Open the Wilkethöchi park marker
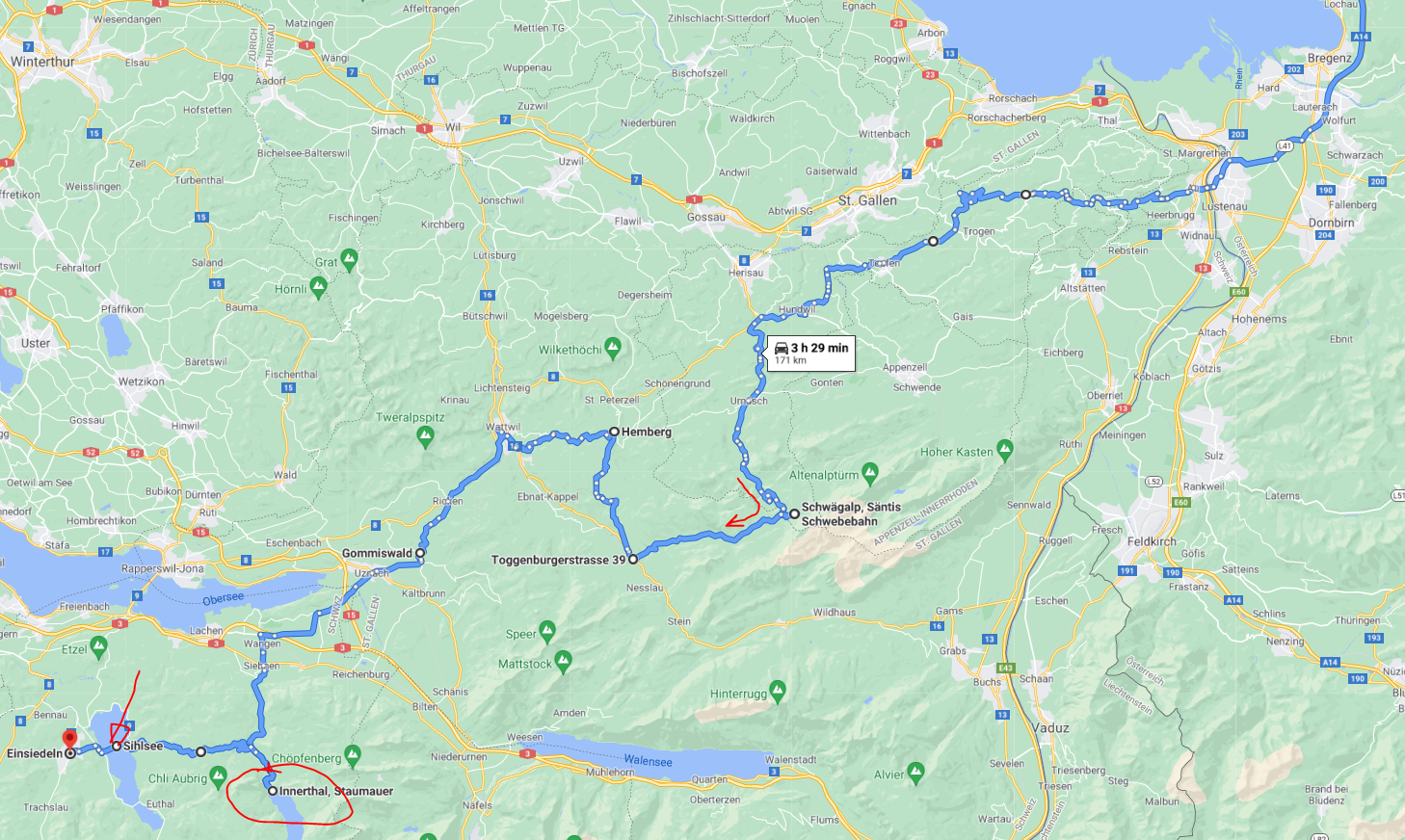The width and height of the screenshot is (1405, 840). click(613, 349)
